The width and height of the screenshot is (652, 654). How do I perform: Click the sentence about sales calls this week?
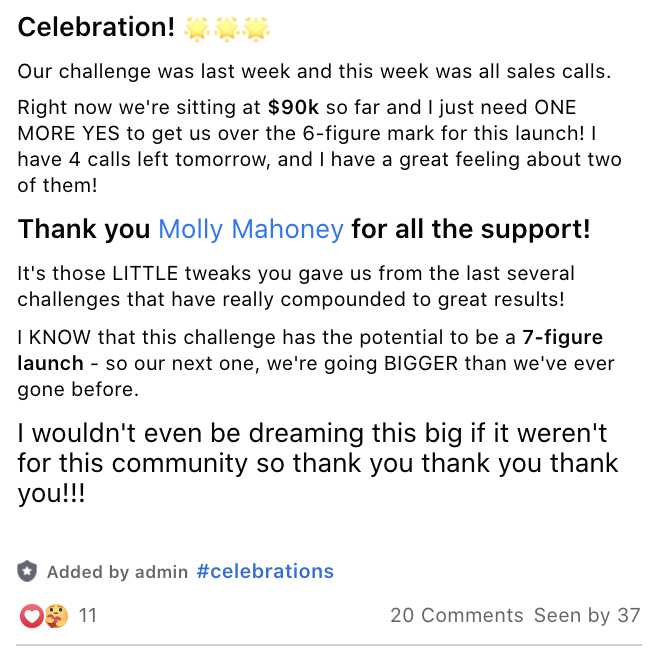[314, 71]
